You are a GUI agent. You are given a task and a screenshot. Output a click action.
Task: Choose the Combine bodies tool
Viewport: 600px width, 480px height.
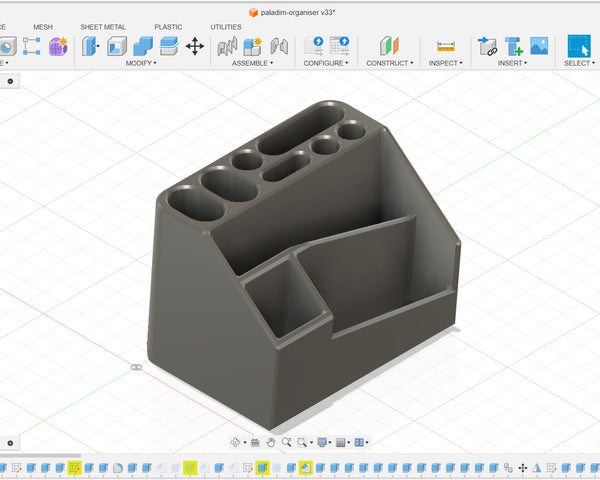(x=143, y=46)
